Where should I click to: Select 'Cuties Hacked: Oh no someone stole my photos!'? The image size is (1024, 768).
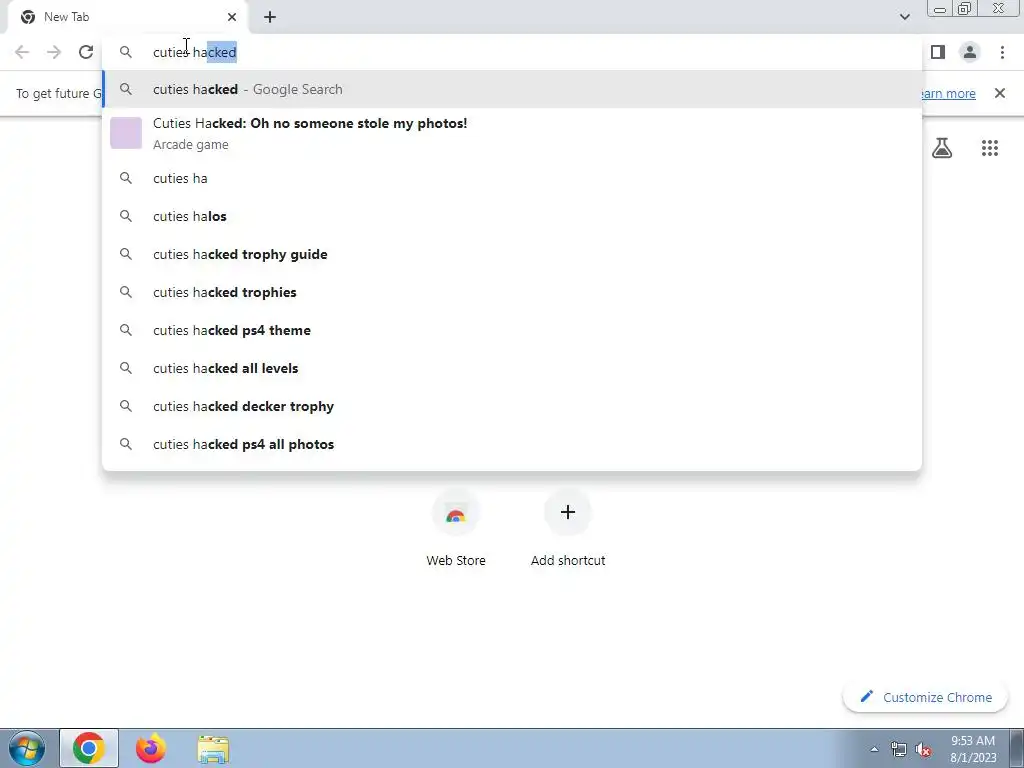pos(512,133)
